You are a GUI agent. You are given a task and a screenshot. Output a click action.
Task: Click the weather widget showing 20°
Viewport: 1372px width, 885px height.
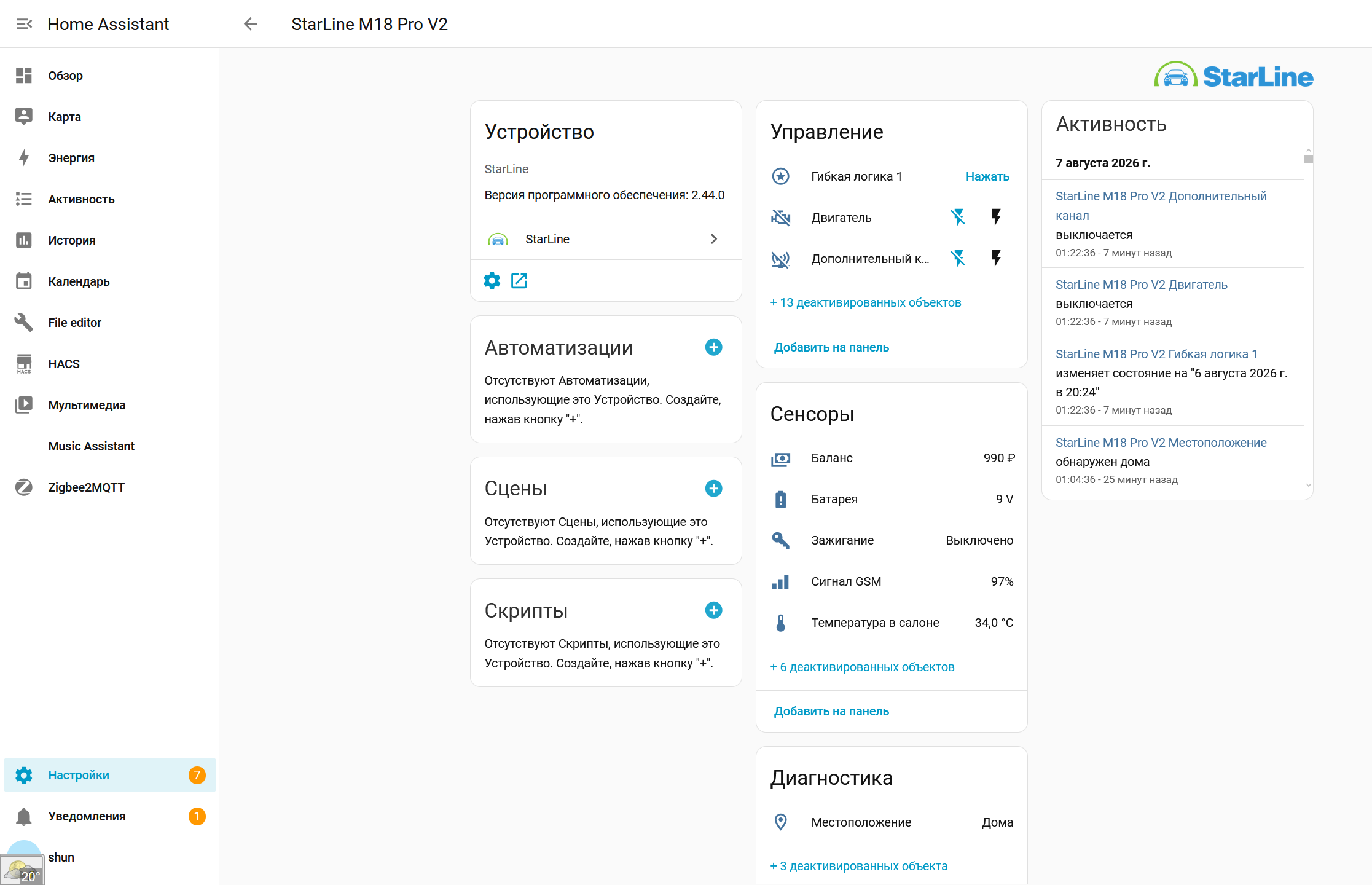tap(22, 870)
